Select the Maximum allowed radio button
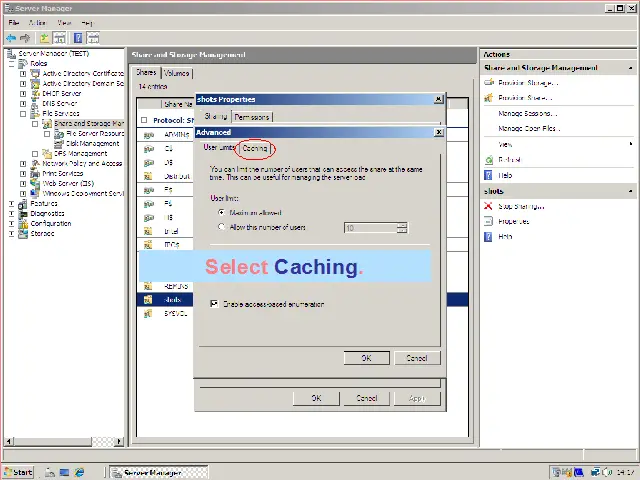This screenshot has width=640, height=480. (221, 213)
